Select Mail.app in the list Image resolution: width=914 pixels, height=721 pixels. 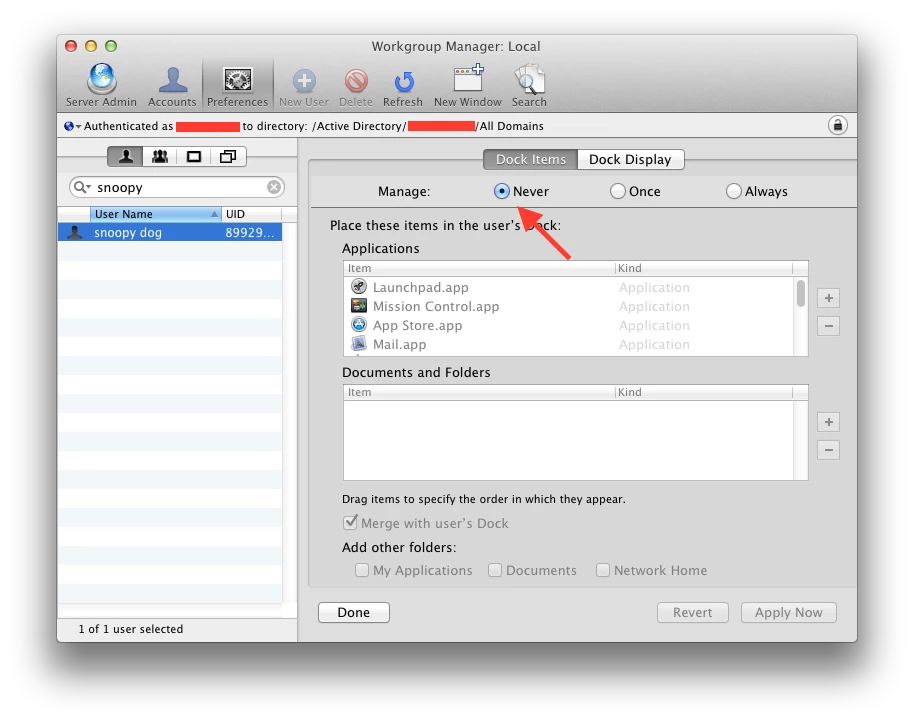pos(568,344)
